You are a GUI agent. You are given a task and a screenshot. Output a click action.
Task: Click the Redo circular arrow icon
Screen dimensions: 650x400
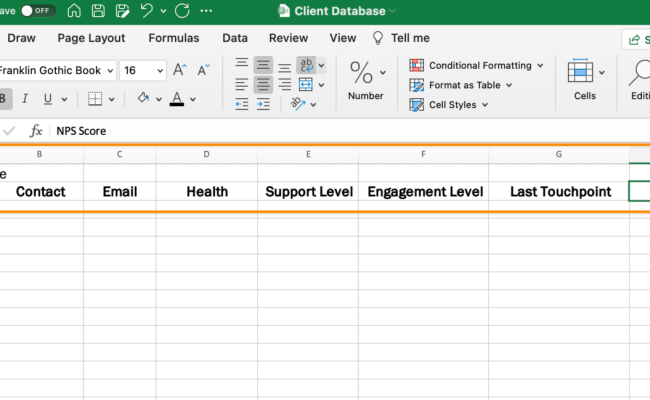click(182, 11)
